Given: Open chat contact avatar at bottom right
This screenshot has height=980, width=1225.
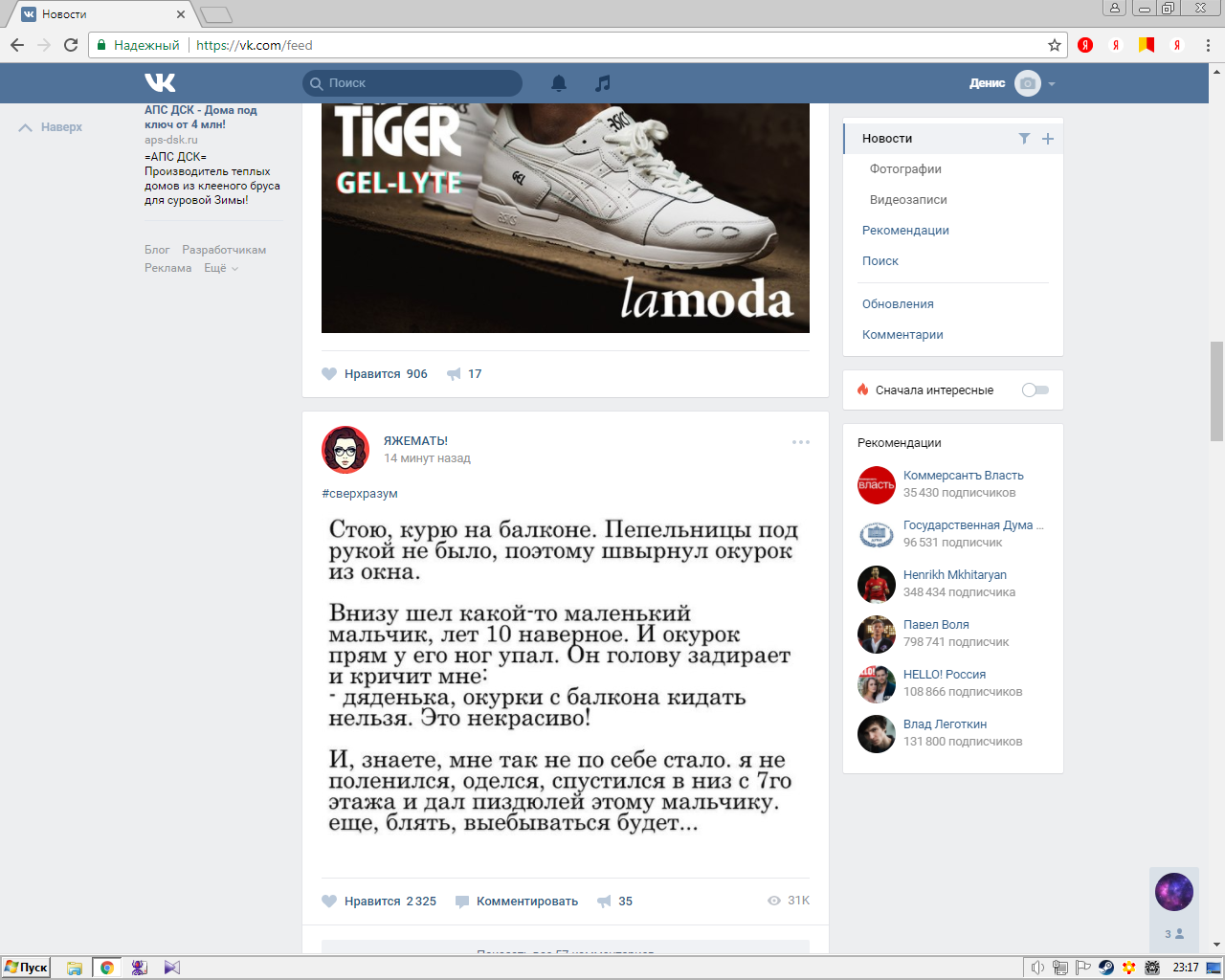Looking at the screenshot, I should 1174,892.
